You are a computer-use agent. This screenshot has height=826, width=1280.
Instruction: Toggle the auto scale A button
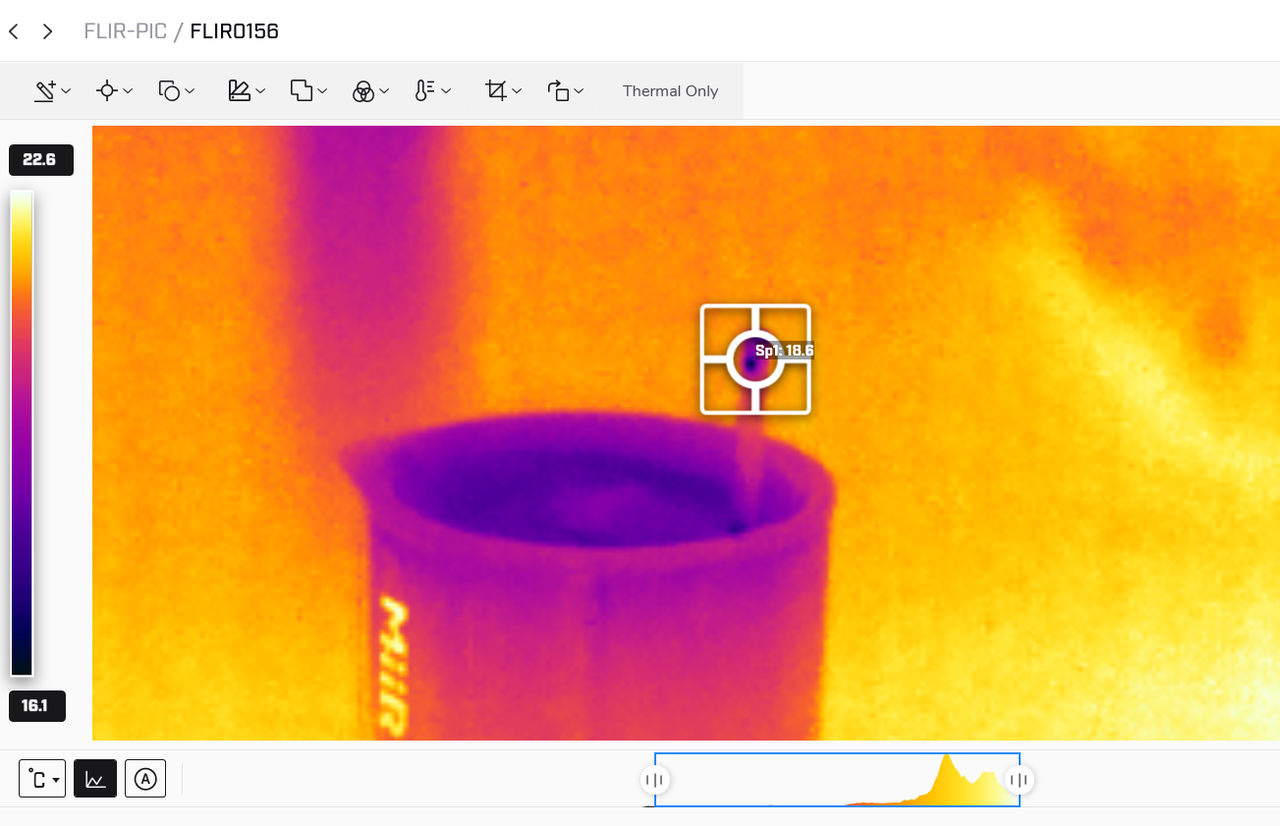click(146, 778)
